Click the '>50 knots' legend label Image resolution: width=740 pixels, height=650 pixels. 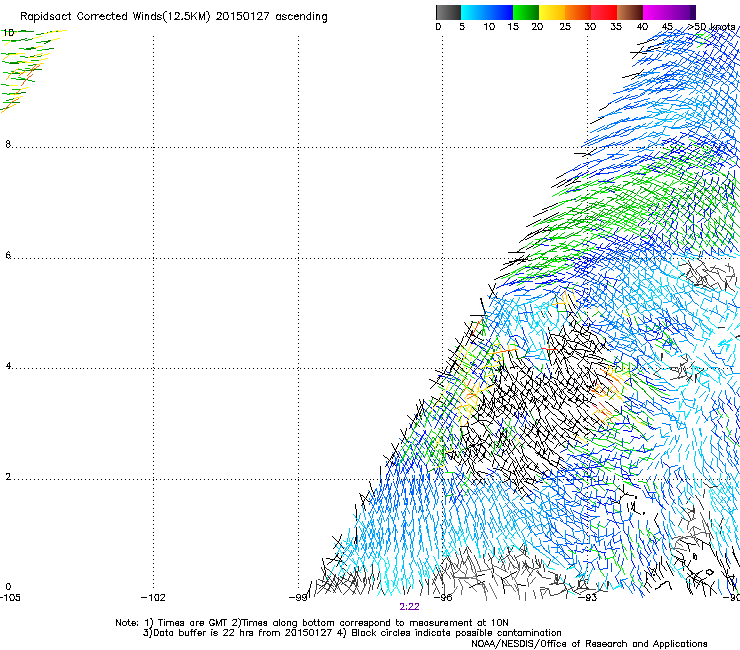coord(711,27)
